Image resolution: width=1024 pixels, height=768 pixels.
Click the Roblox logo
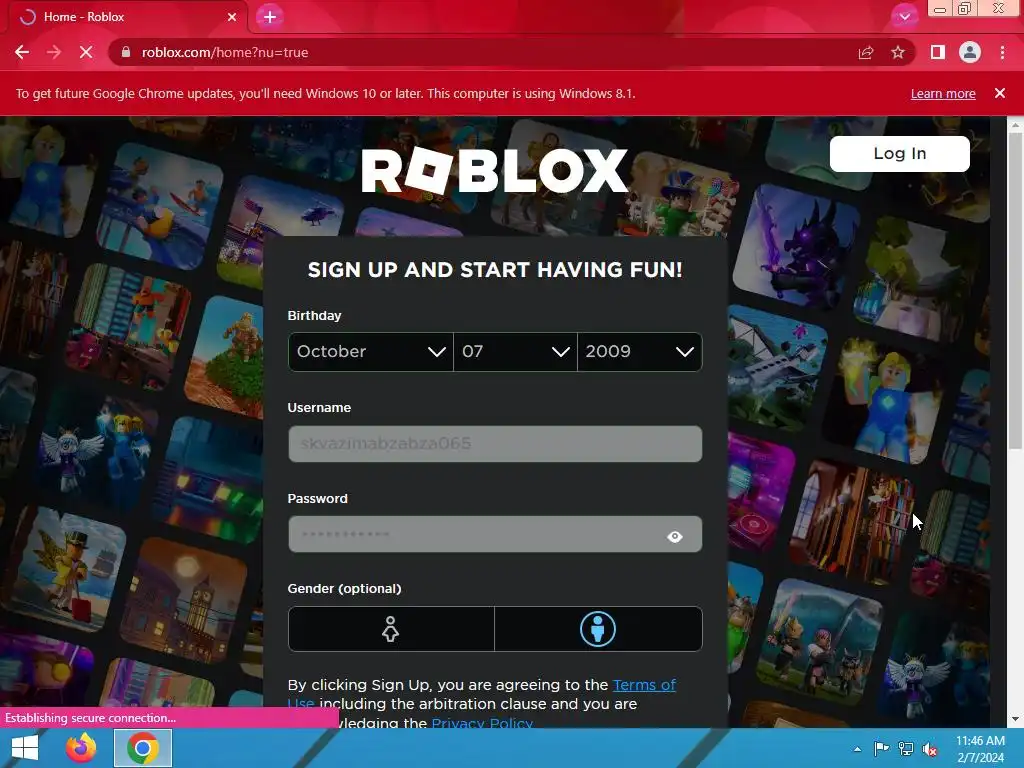(x=494, y=170)
